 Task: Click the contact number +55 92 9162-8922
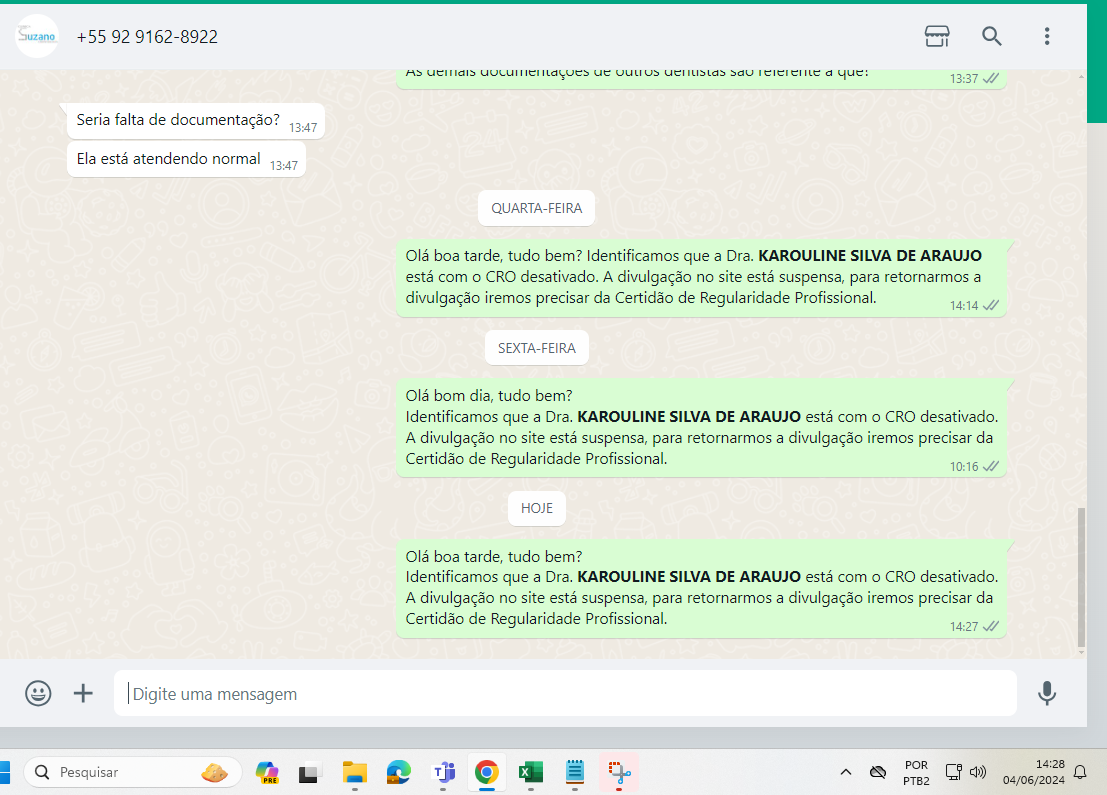(147, 37)
